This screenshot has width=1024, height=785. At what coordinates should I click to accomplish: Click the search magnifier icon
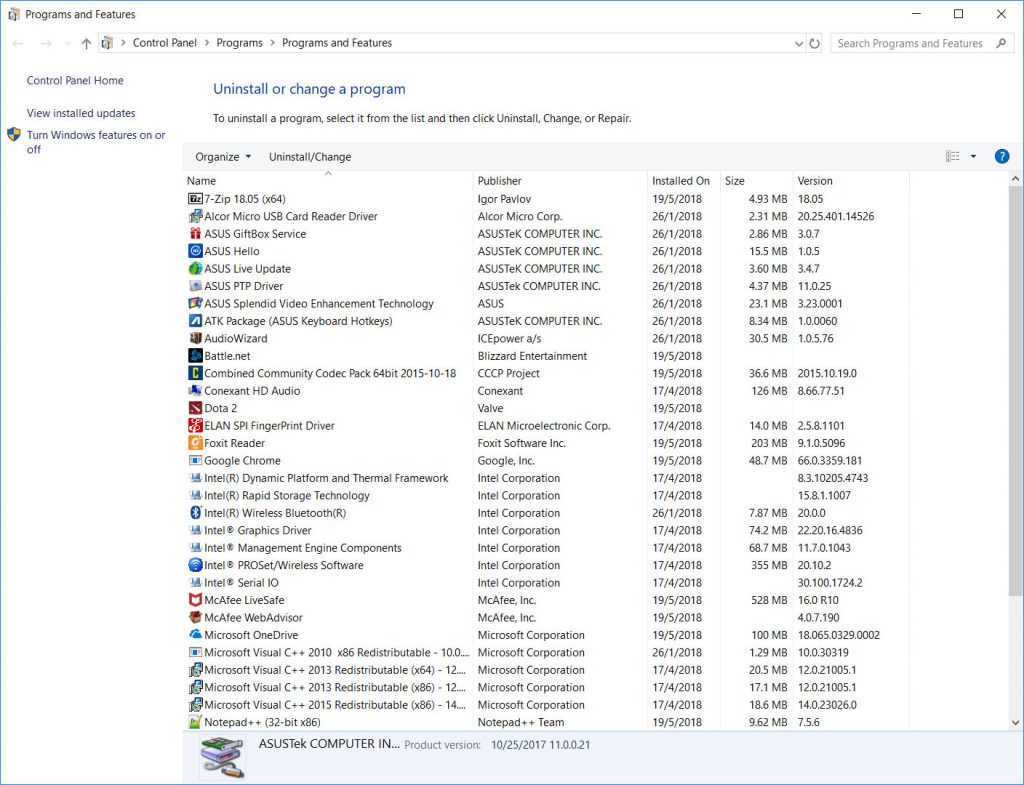click(x=1001, y=43)
